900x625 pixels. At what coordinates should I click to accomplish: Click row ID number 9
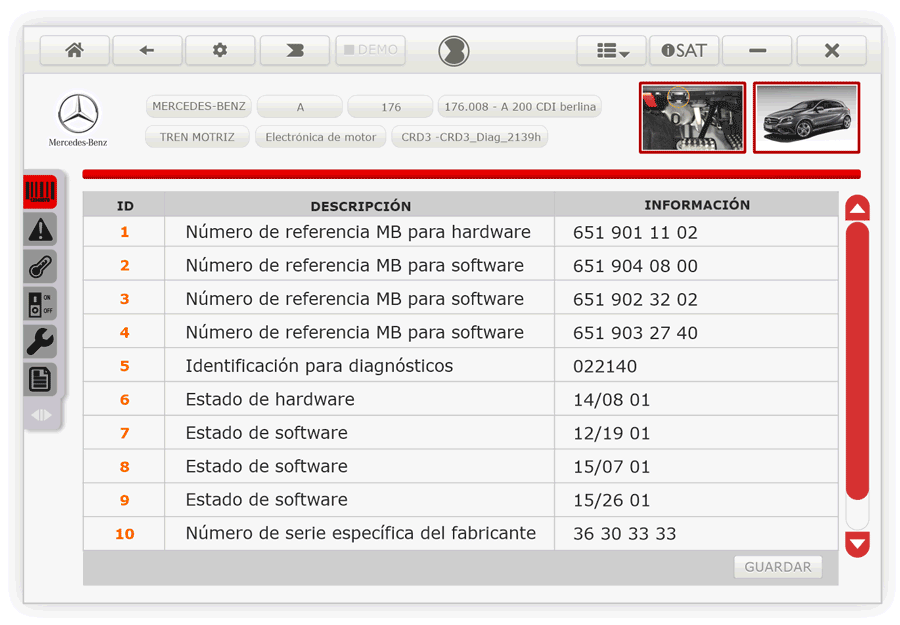[x=125, y=500]
